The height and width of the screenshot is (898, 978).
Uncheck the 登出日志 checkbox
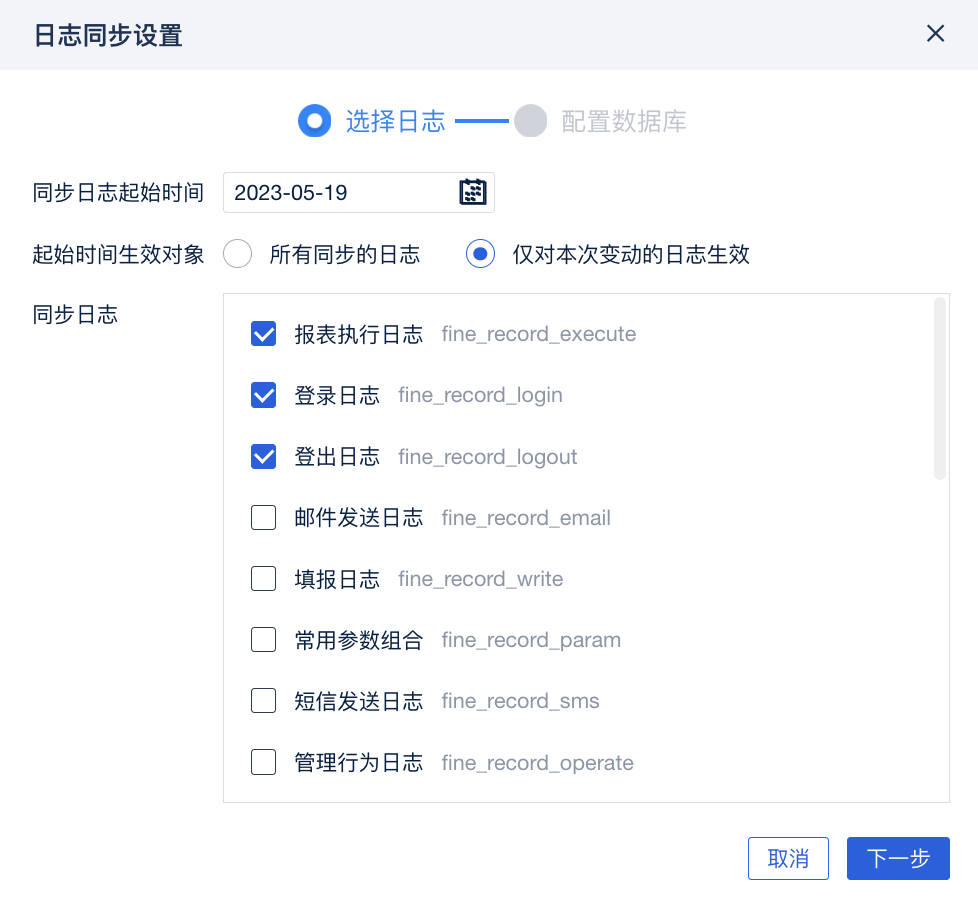point(264,457)
